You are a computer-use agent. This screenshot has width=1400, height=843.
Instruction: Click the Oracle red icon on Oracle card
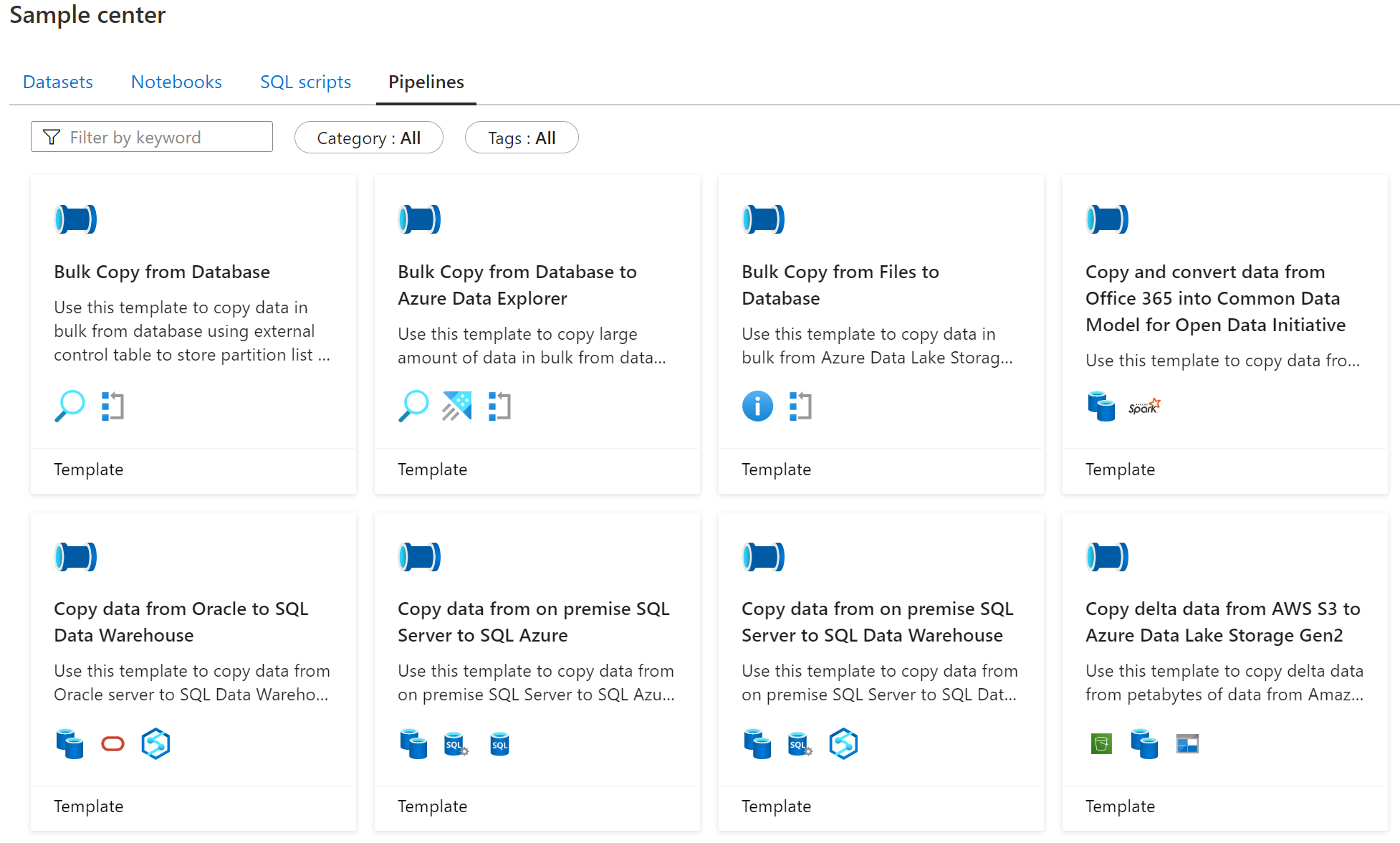(112, 744)
